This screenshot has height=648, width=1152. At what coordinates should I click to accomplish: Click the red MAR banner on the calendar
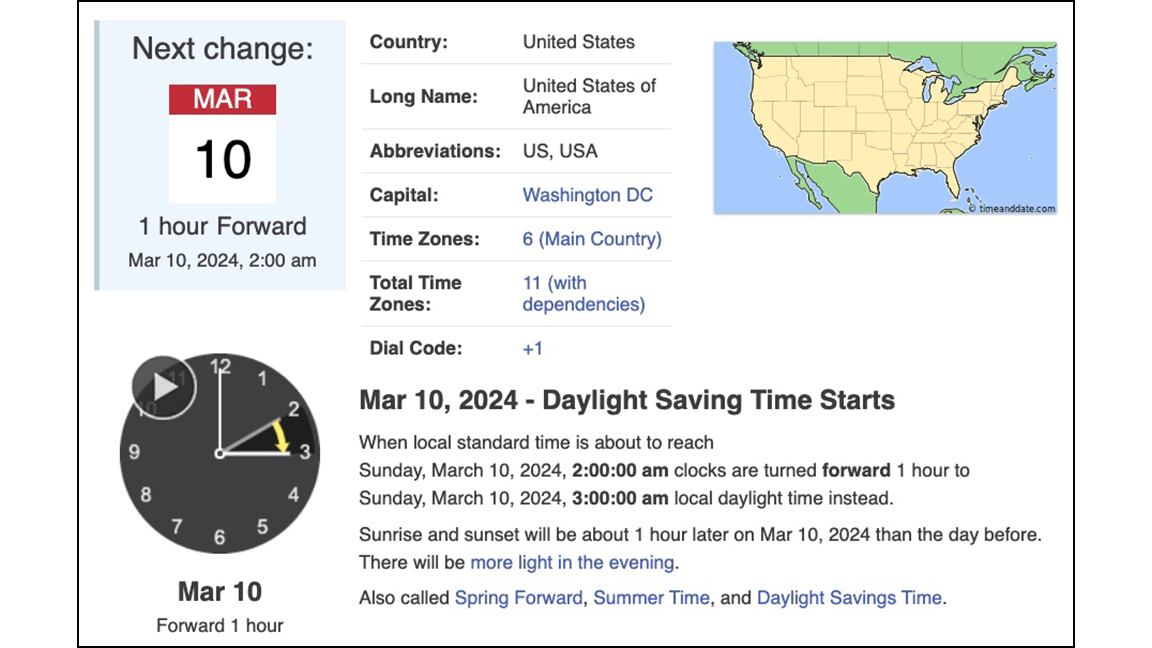tap(221, 99)
